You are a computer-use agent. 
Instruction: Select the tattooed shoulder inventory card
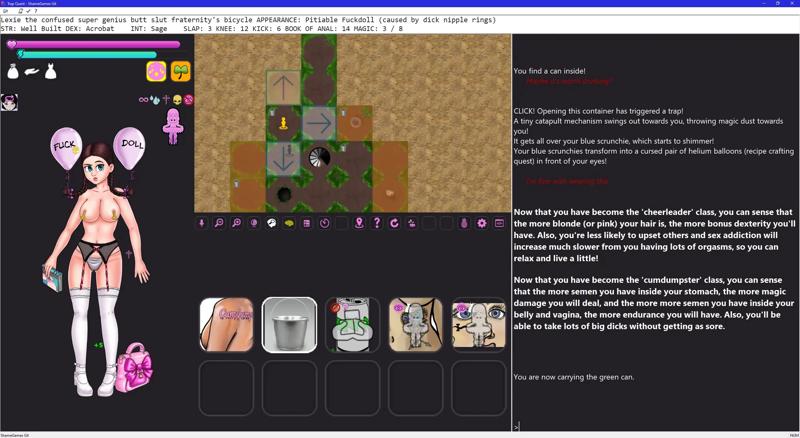point(227,325)
